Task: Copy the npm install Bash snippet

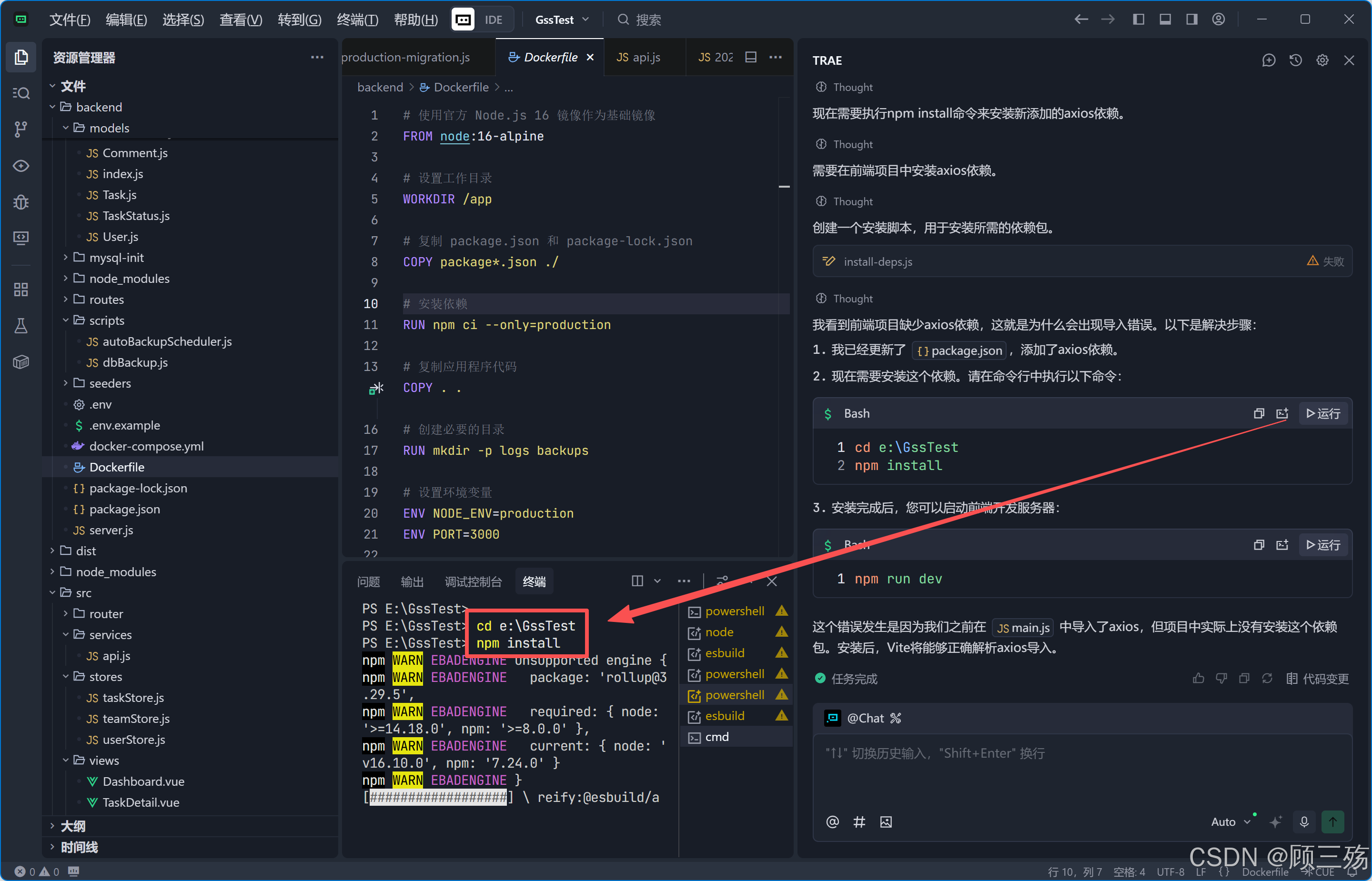Action: click(x=1259, y=414)
